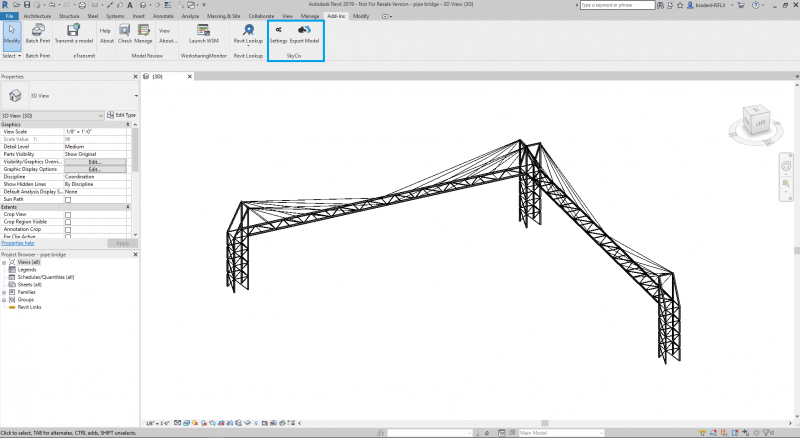
Task: Check the Annotation Crop checkbox
Action: click(x=68, y=230)
